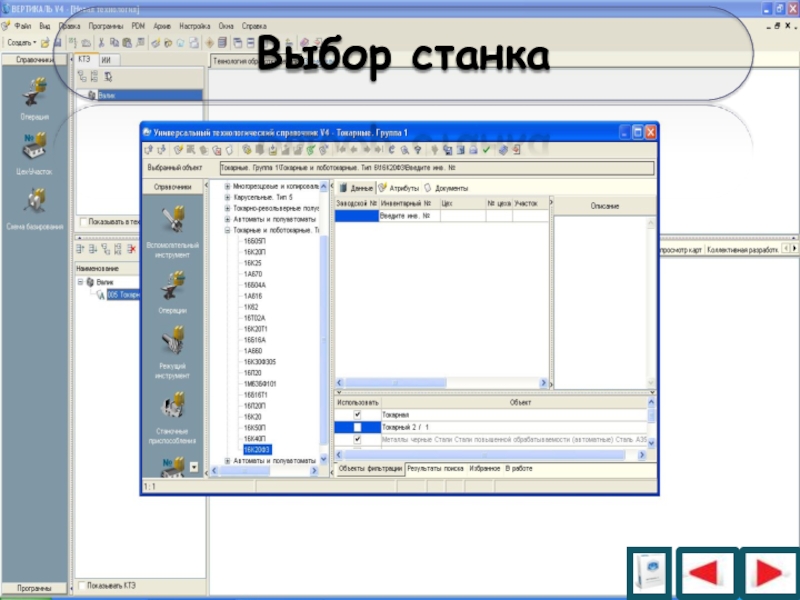Image resolution: width=800 pixels, height=600 pixels.
Task: Collapse the Токарные и лоботокарные node
Action: pyautogui.click(x=228, y=230)
